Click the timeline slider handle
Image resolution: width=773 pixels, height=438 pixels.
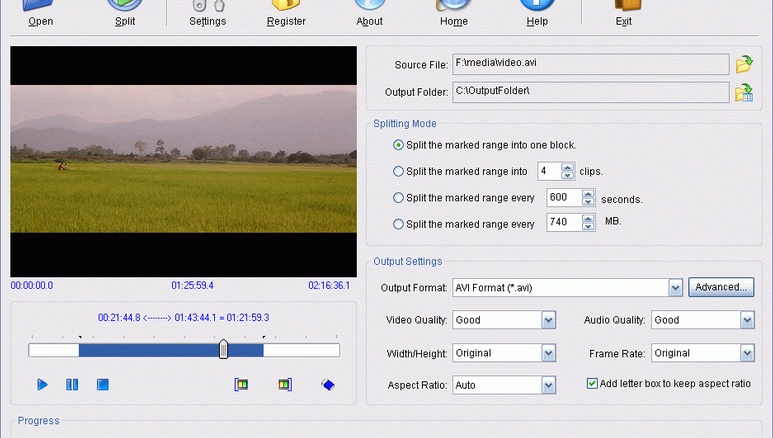coord(224,349)
